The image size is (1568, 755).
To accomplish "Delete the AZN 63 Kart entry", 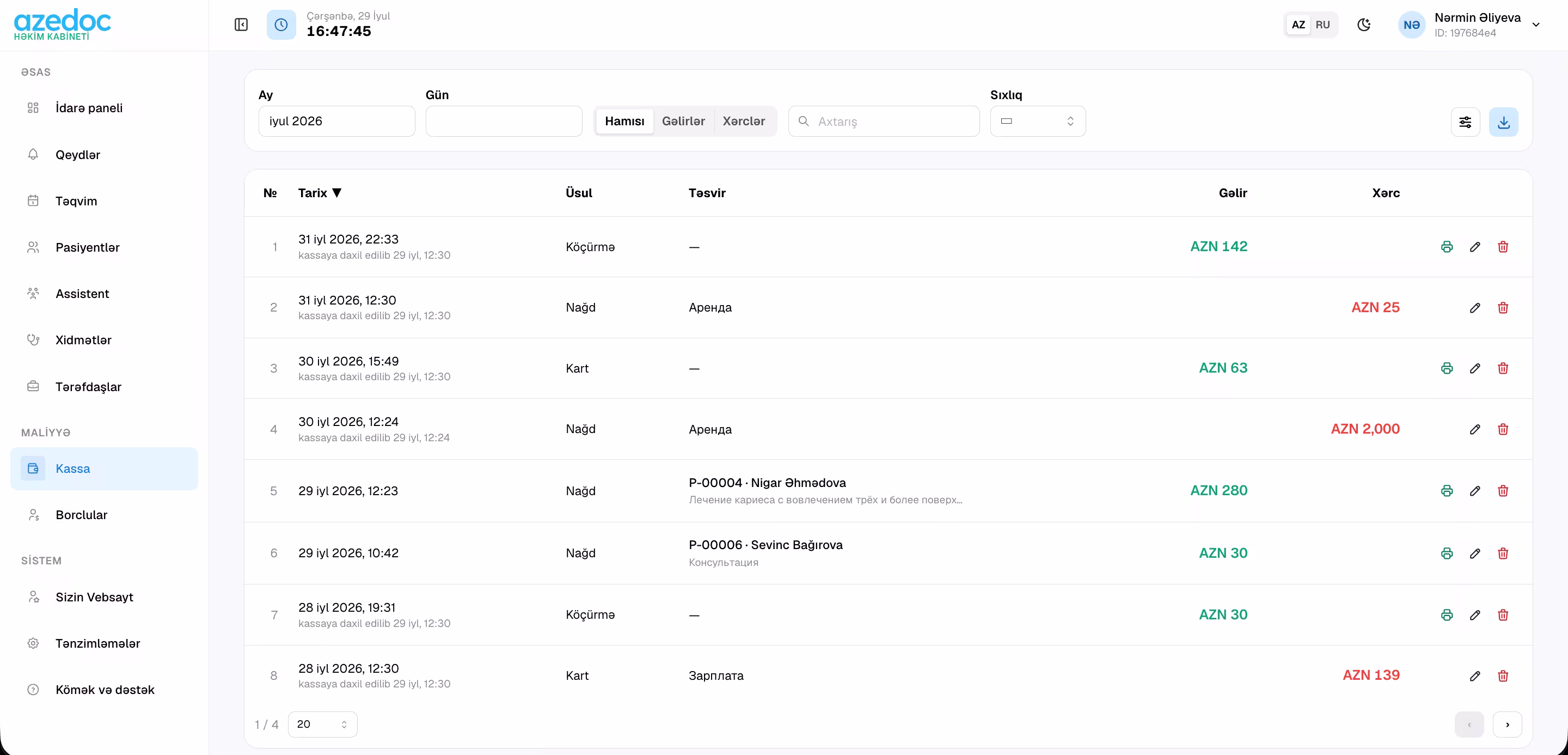I will [1503, 368].
